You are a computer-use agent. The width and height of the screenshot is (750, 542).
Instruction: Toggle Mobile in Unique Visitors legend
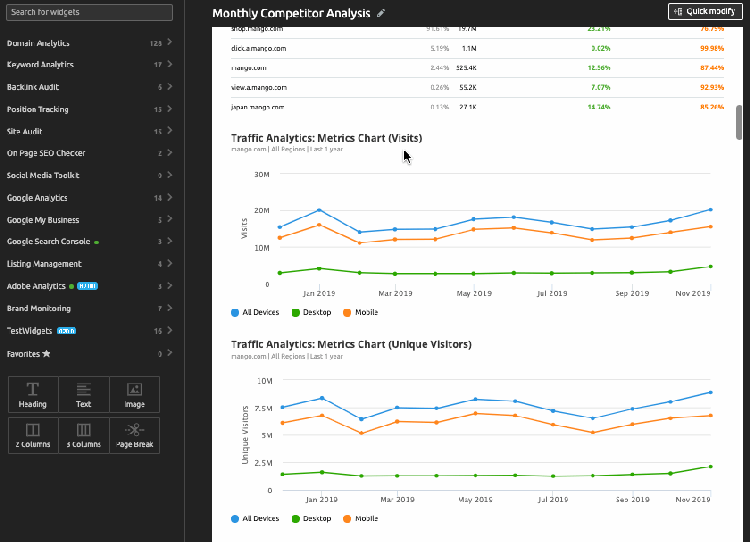coord(361,519)
